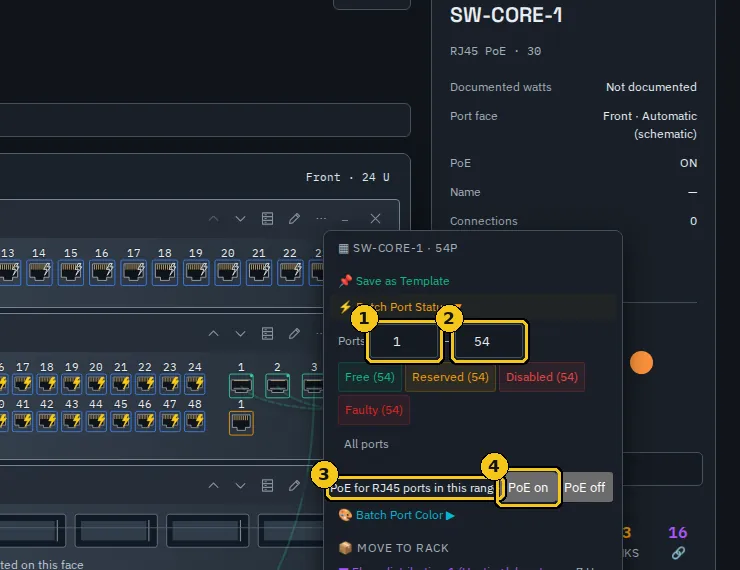
Task: Select RJ45 port 15 in upper switch
Action: coord(71,272)
